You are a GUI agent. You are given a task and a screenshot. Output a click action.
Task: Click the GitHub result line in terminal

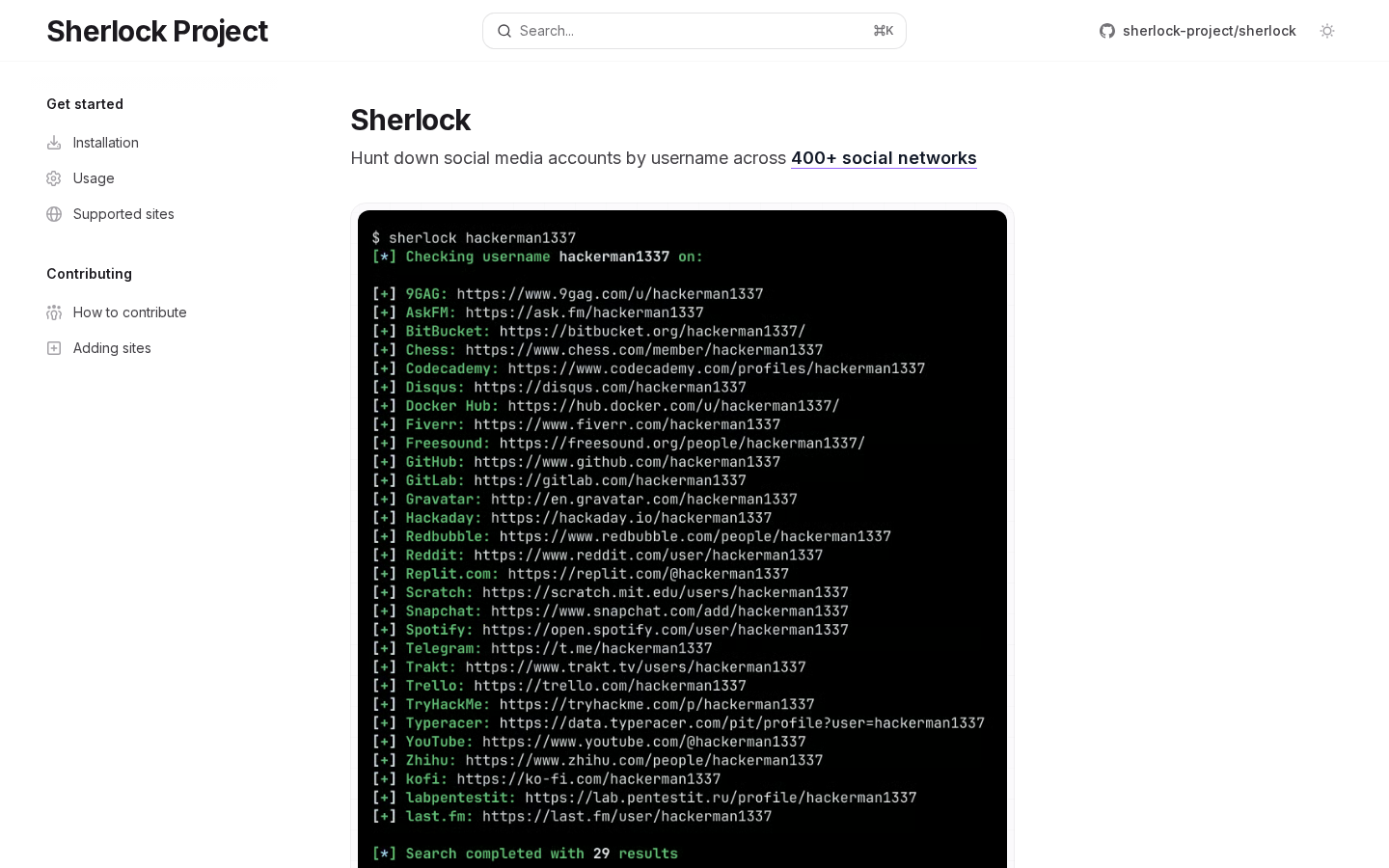pyautogui.click(x=576, y=462)
